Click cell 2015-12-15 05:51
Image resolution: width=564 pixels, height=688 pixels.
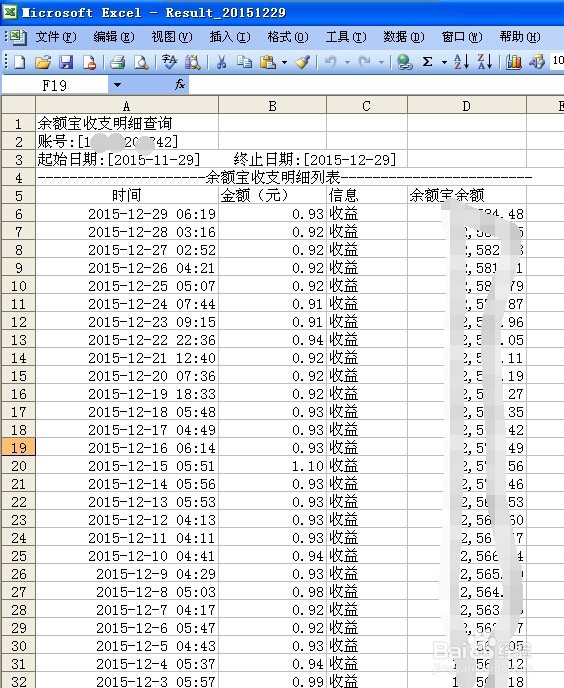[127, 466]
